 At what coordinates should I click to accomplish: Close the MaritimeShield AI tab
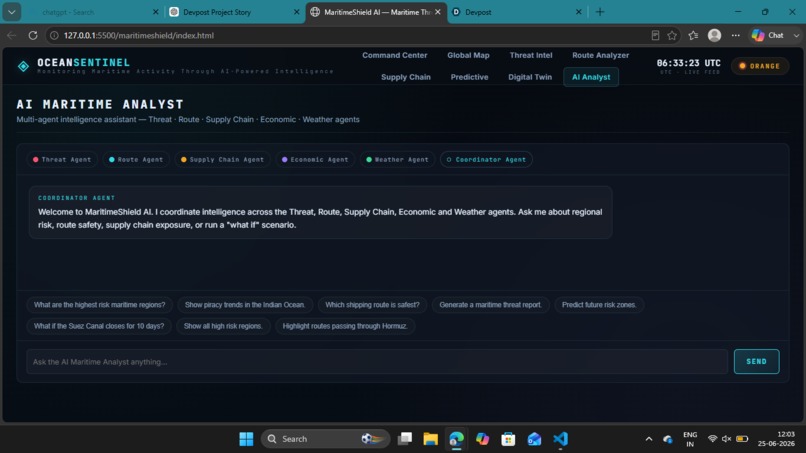(x=438, y=12)
